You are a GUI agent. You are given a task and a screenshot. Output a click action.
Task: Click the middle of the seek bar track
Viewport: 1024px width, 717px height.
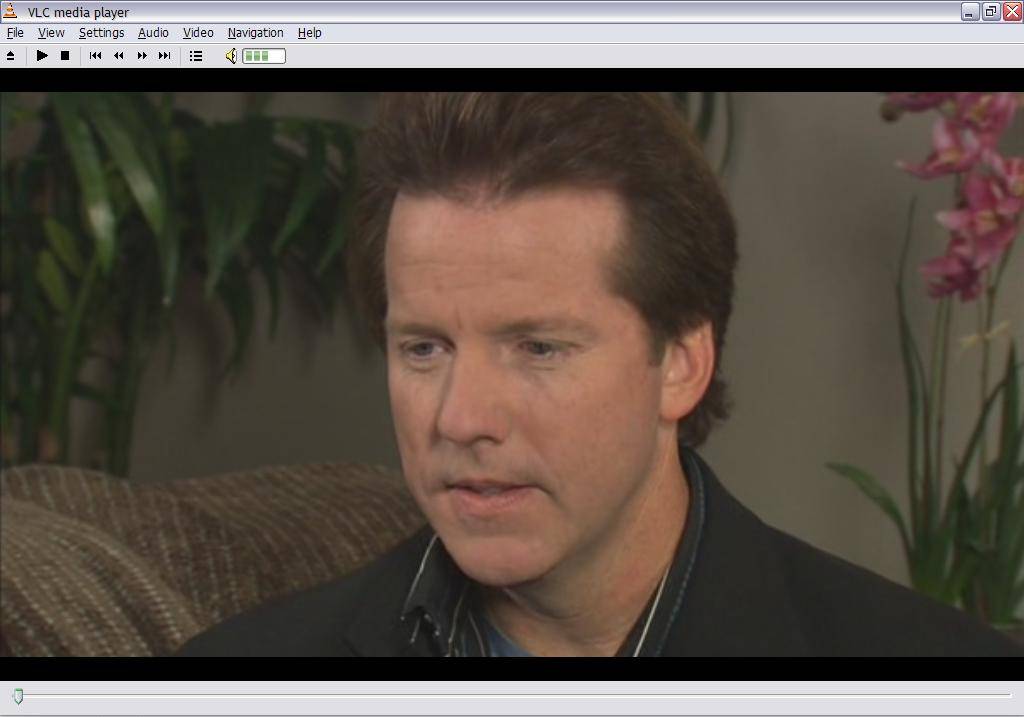coord(512,696)
